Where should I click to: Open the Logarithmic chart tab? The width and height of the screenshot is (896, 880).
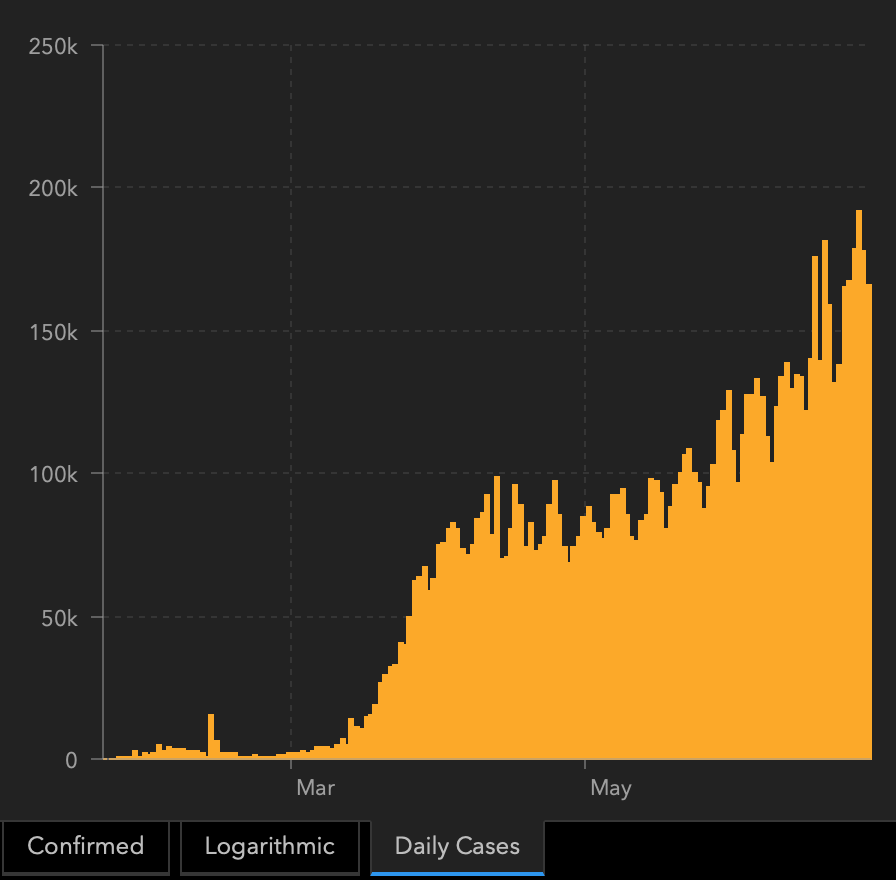coord(269,846)
